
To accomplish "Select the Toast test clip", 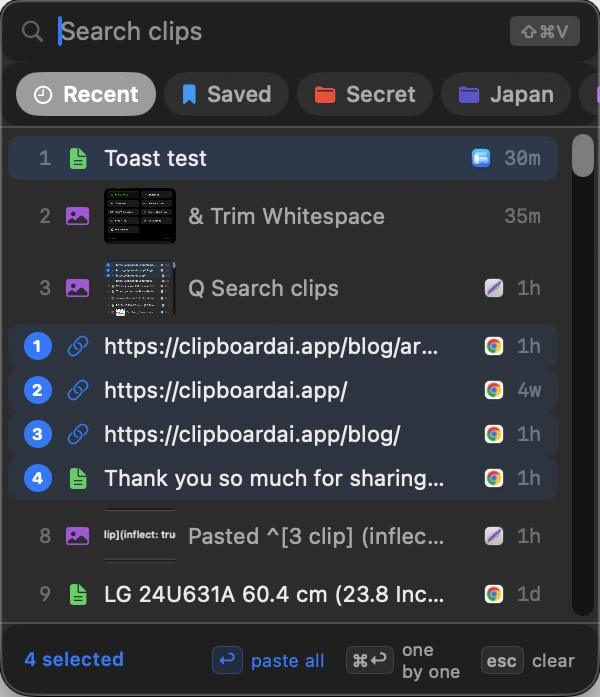I will (x=283, y=158).
